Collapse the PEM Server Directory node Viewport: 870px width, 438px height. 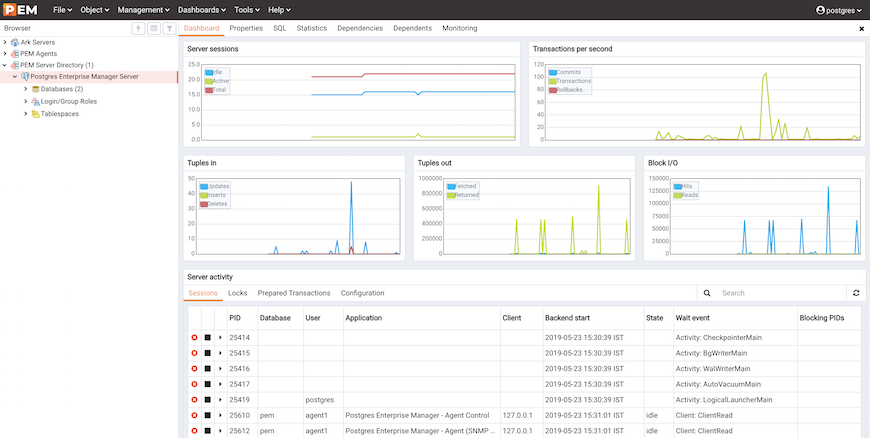click(5, 65)
